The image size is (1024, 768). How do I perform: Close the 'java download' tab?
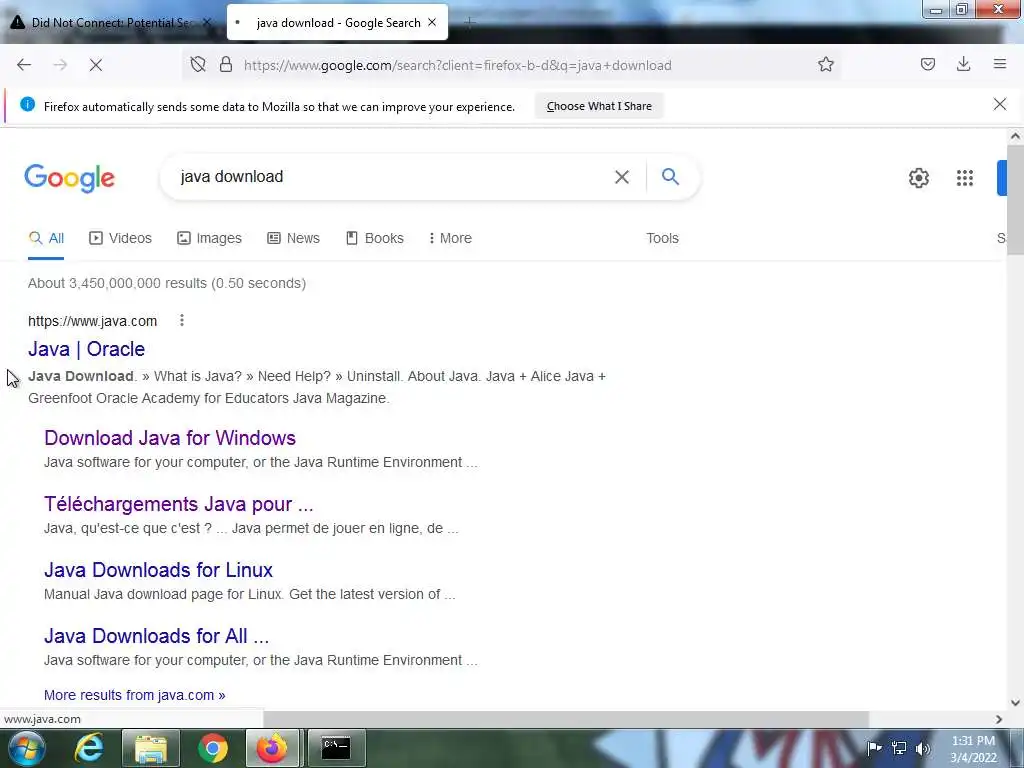coord(432,22)
